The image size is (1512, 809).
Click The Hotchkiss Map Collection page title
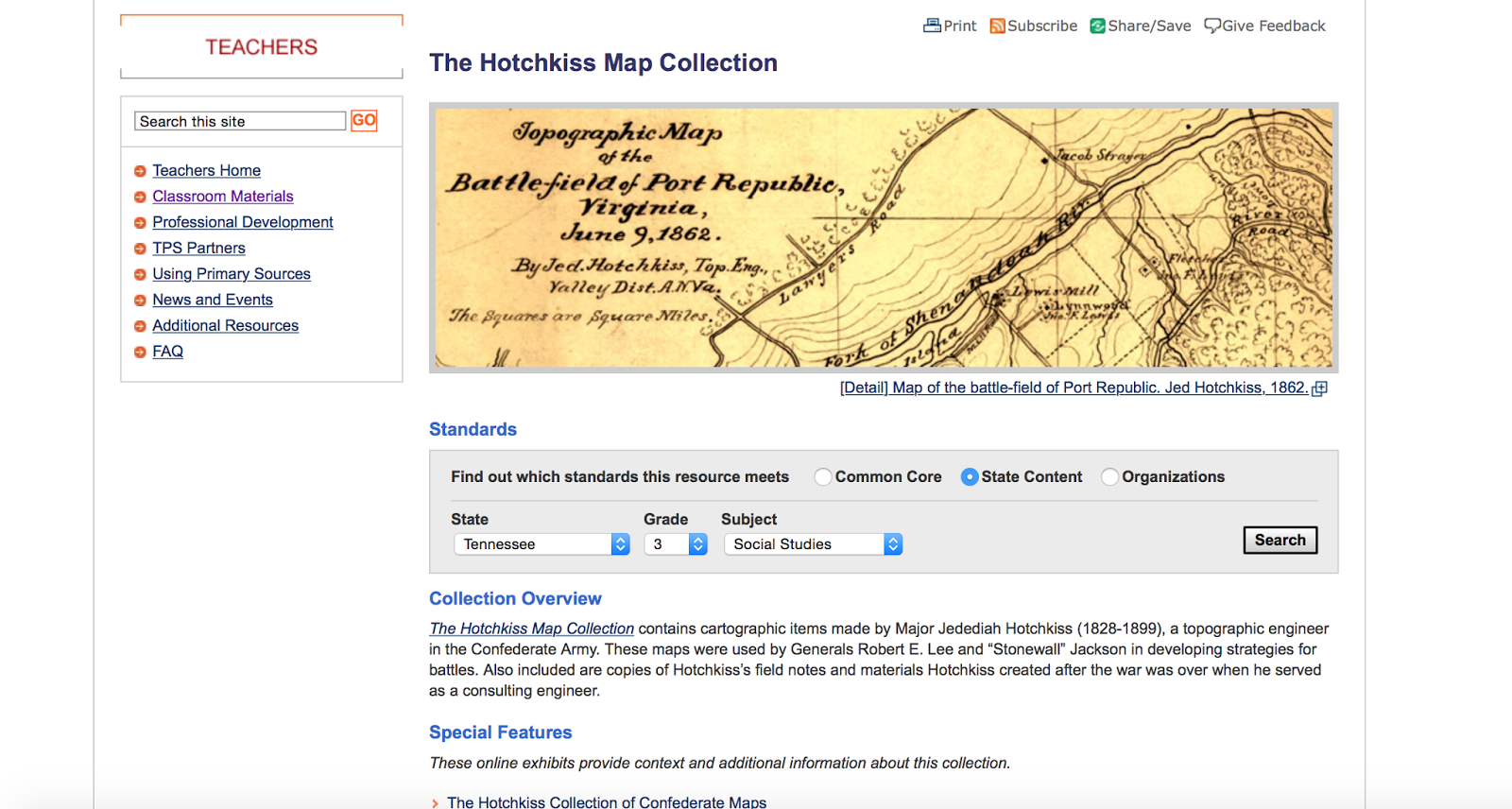(603, 62)
